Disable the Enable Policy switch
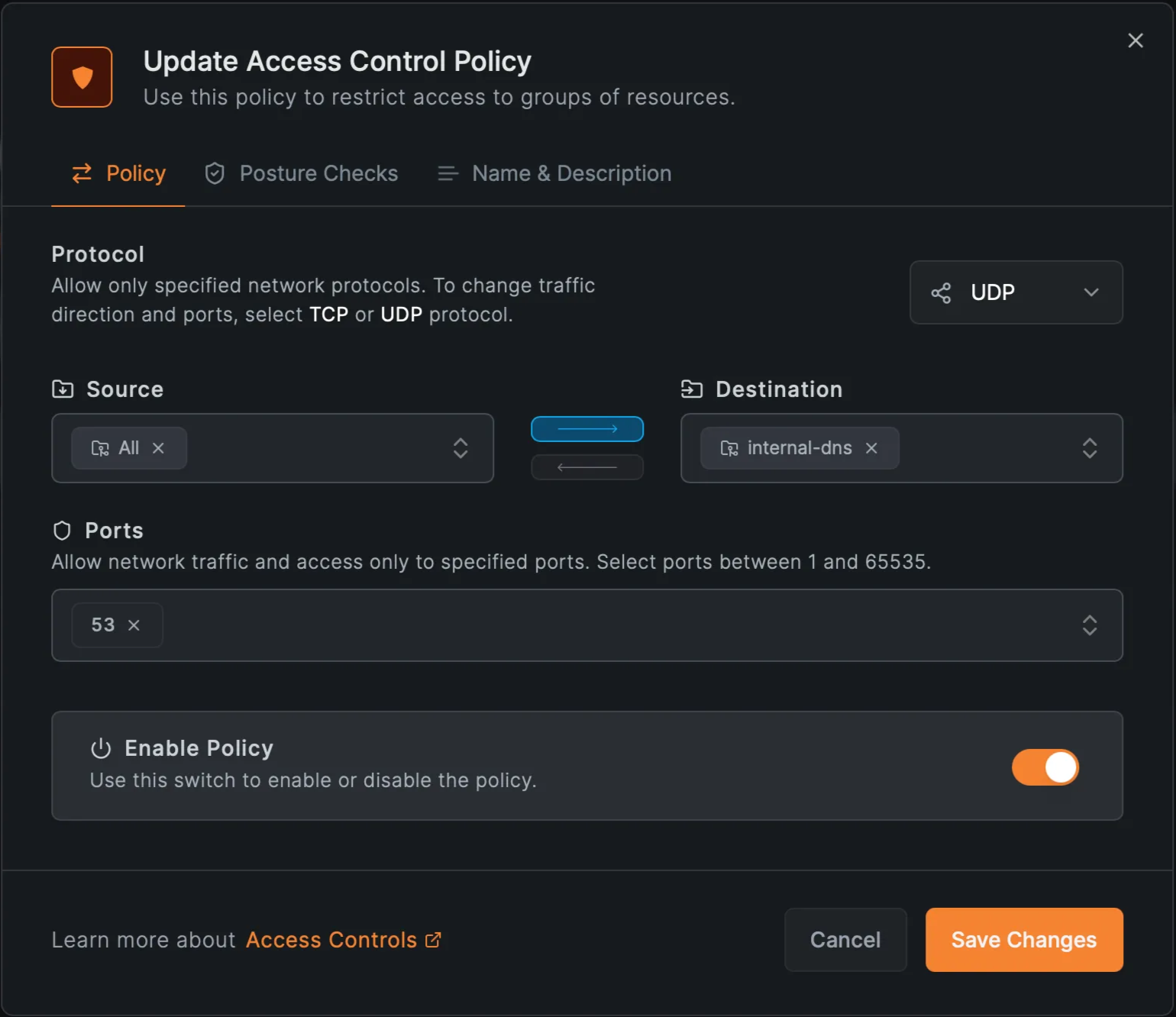The width and height of the screenshot is (1176, 1017). [1045, 767]
